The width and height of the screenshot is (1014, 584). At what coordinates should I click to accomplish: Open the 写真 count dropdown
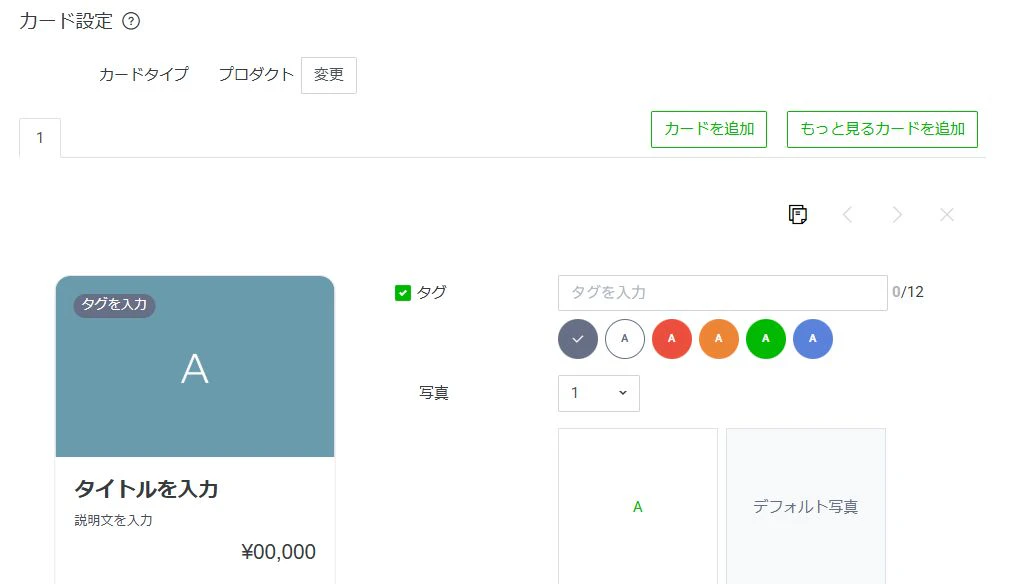point(598,393)
